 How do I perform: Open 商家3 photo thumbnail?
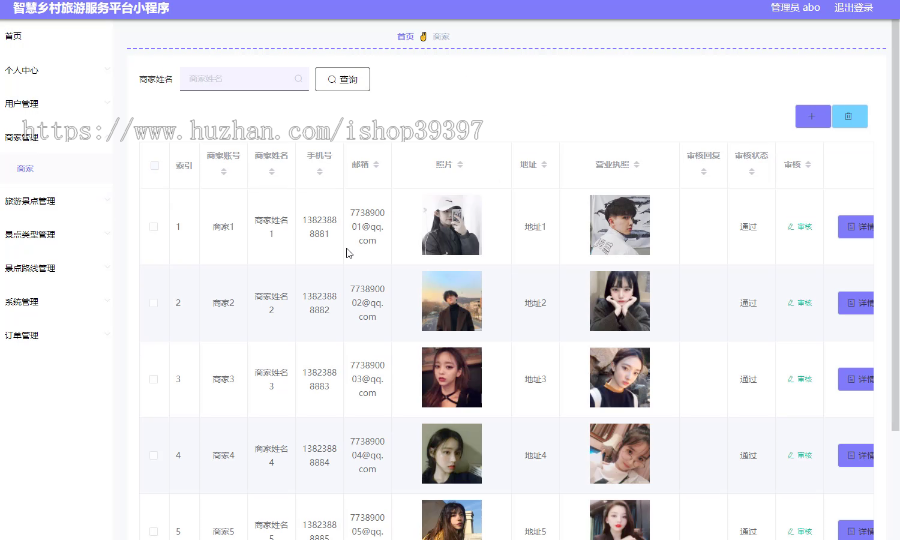(452, 377)
